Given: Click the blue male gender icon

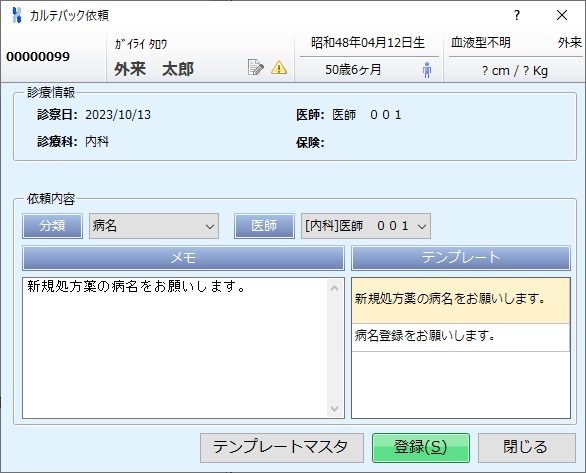Looking at the screenshot, I should tap(427, 70).
